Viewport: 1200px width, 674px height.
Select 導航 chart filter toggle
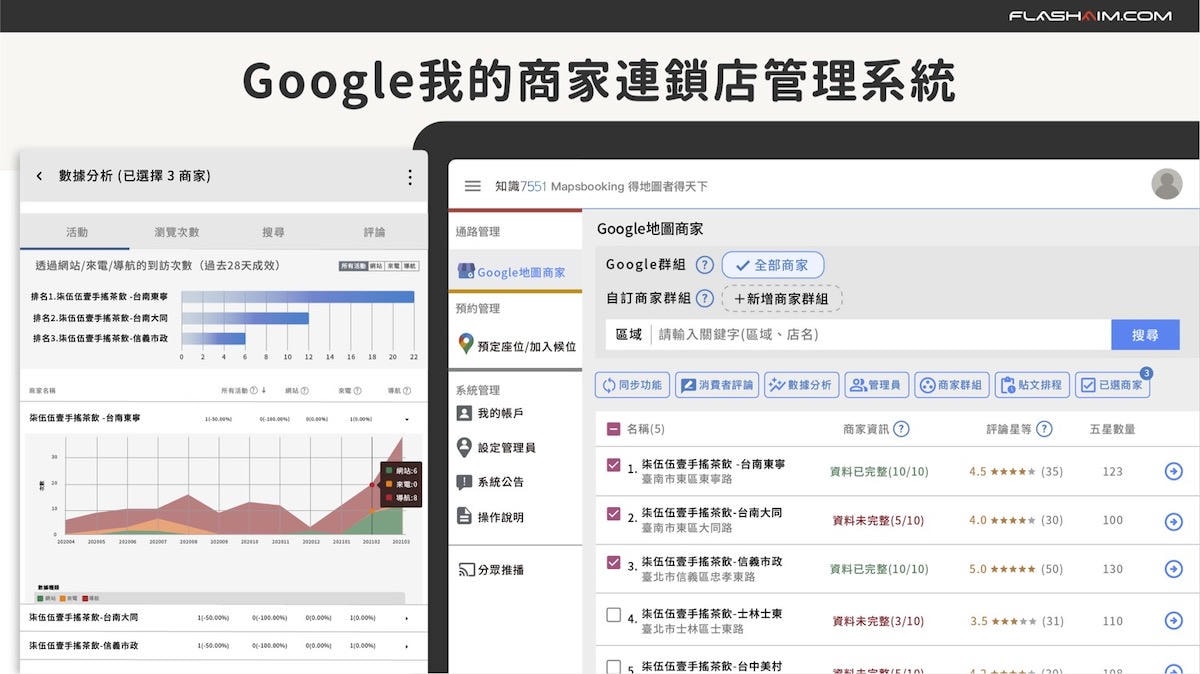(410, 266)
